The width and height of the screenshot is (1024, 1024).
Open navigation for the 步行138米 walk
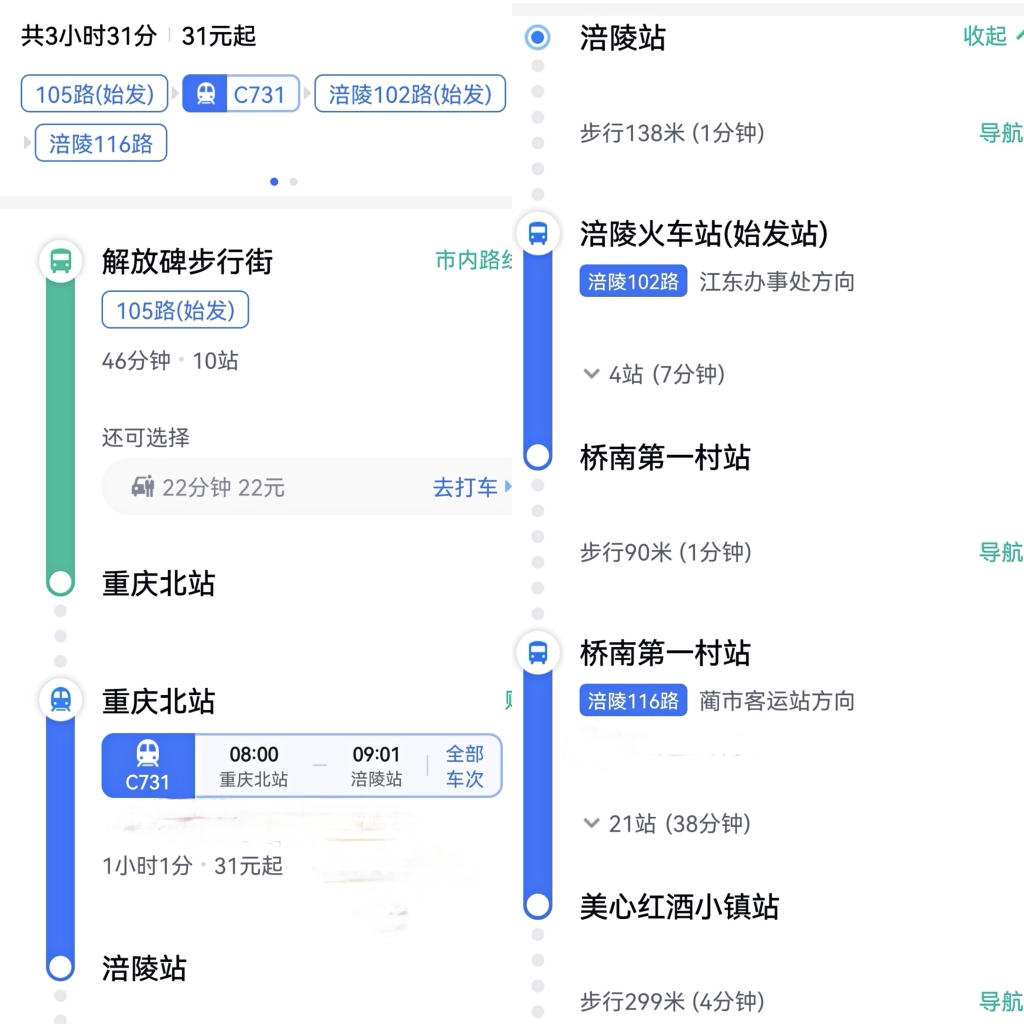click(1000, 133)
